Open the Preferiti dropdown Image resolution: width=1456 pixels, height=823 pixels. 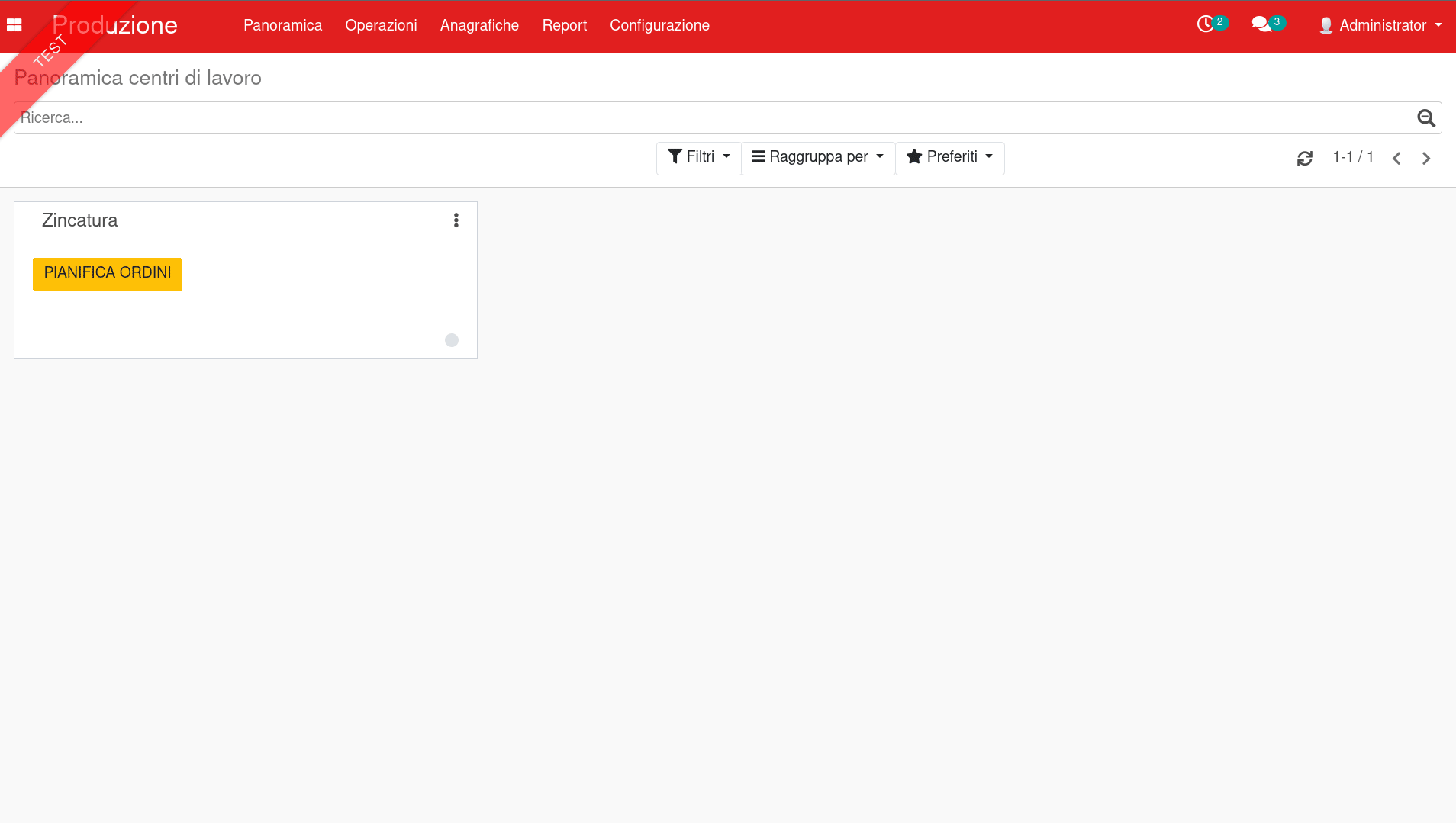click(x=949, y=157)
